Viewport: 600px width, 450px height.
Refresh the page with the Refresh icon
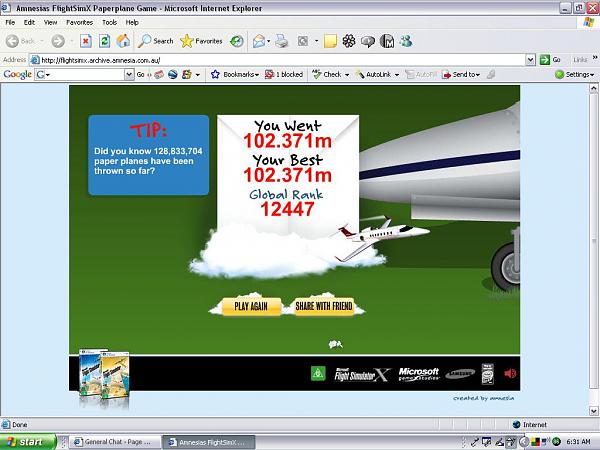104,41
